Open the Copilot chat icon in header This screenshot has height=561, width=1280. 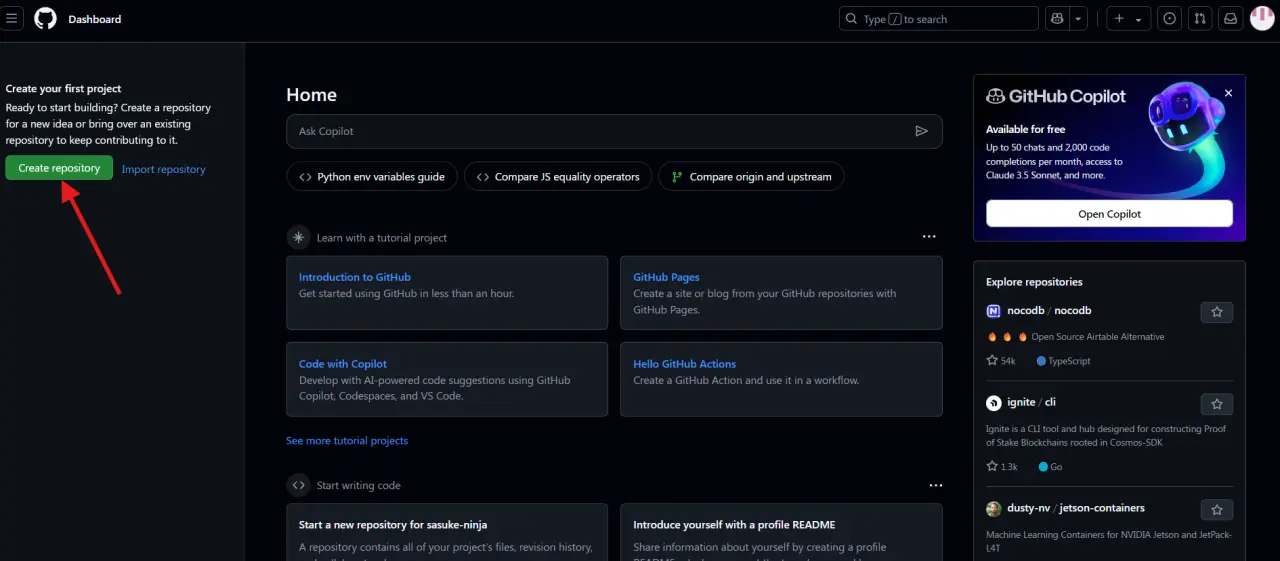click(1057, 19)
